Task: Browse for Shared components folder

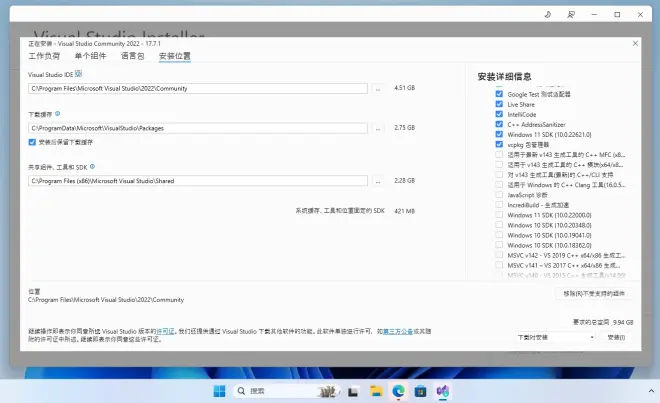Action: pos(378,181)
